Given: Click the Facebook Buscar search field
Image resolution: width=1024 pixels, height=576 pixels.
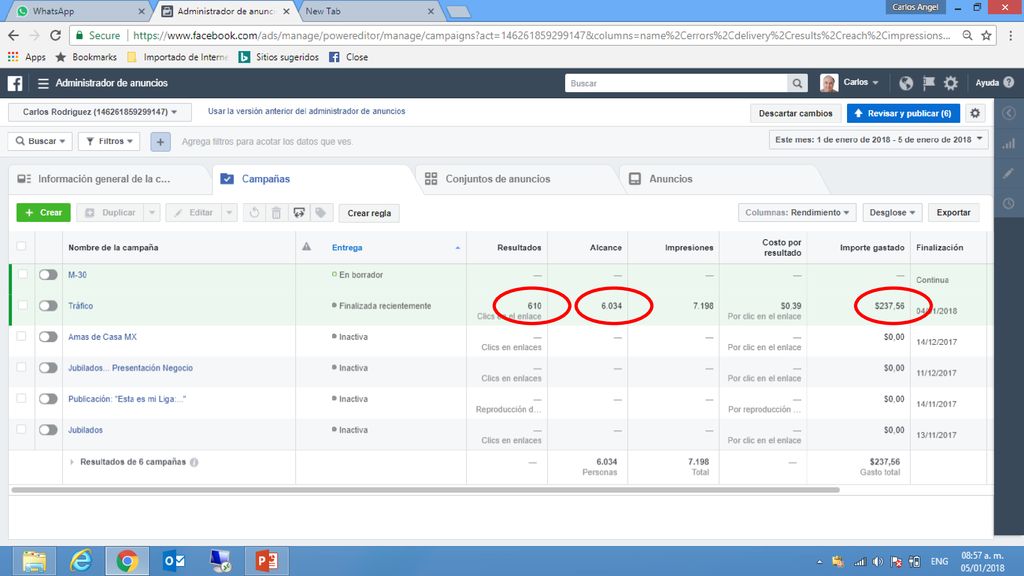Looking at the screenshot, I should click(676, 83).
